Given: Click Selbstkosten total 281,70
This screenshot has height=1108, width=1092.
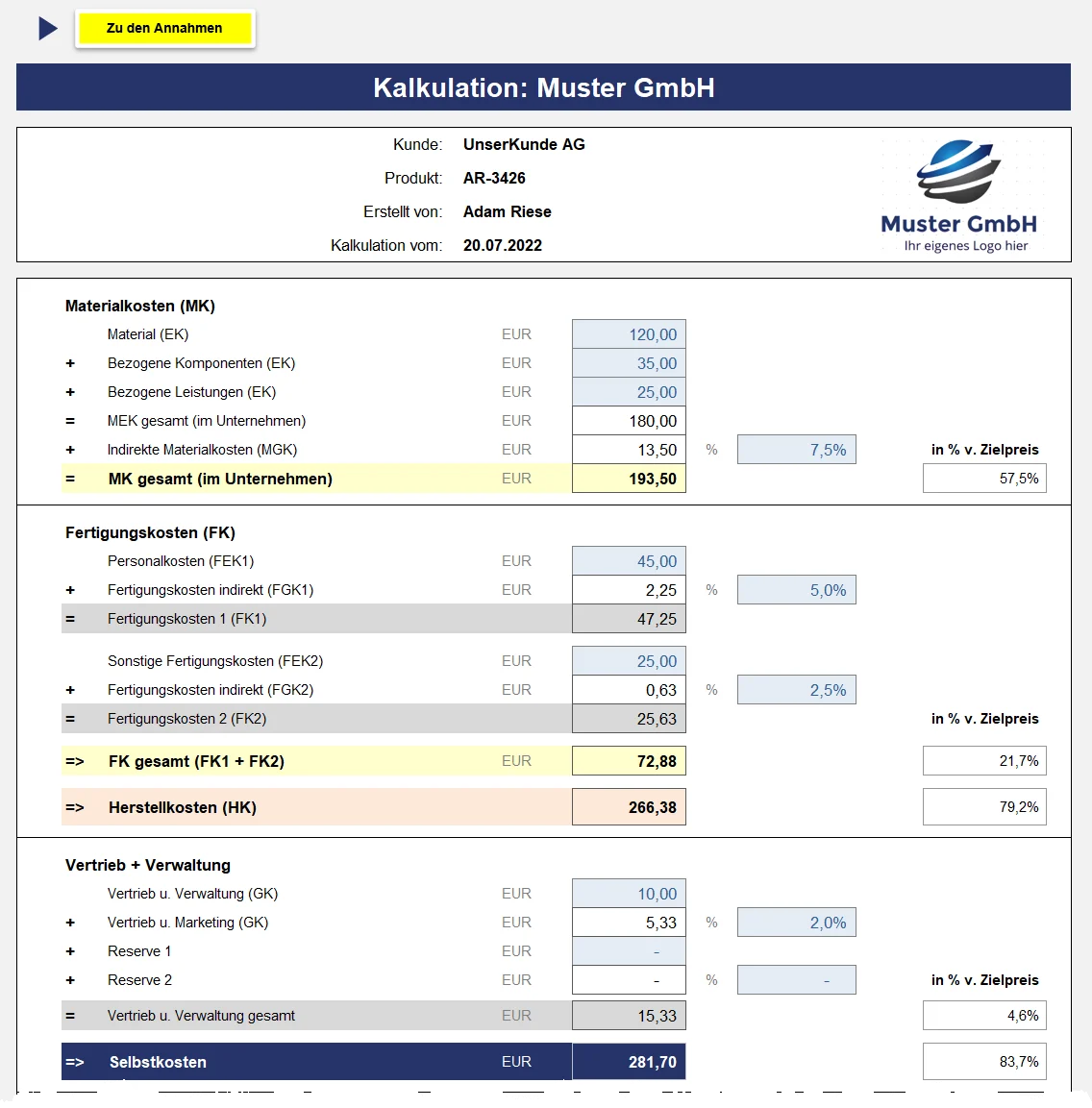Looking at the screenshot, I should (x=629, y=1061).
